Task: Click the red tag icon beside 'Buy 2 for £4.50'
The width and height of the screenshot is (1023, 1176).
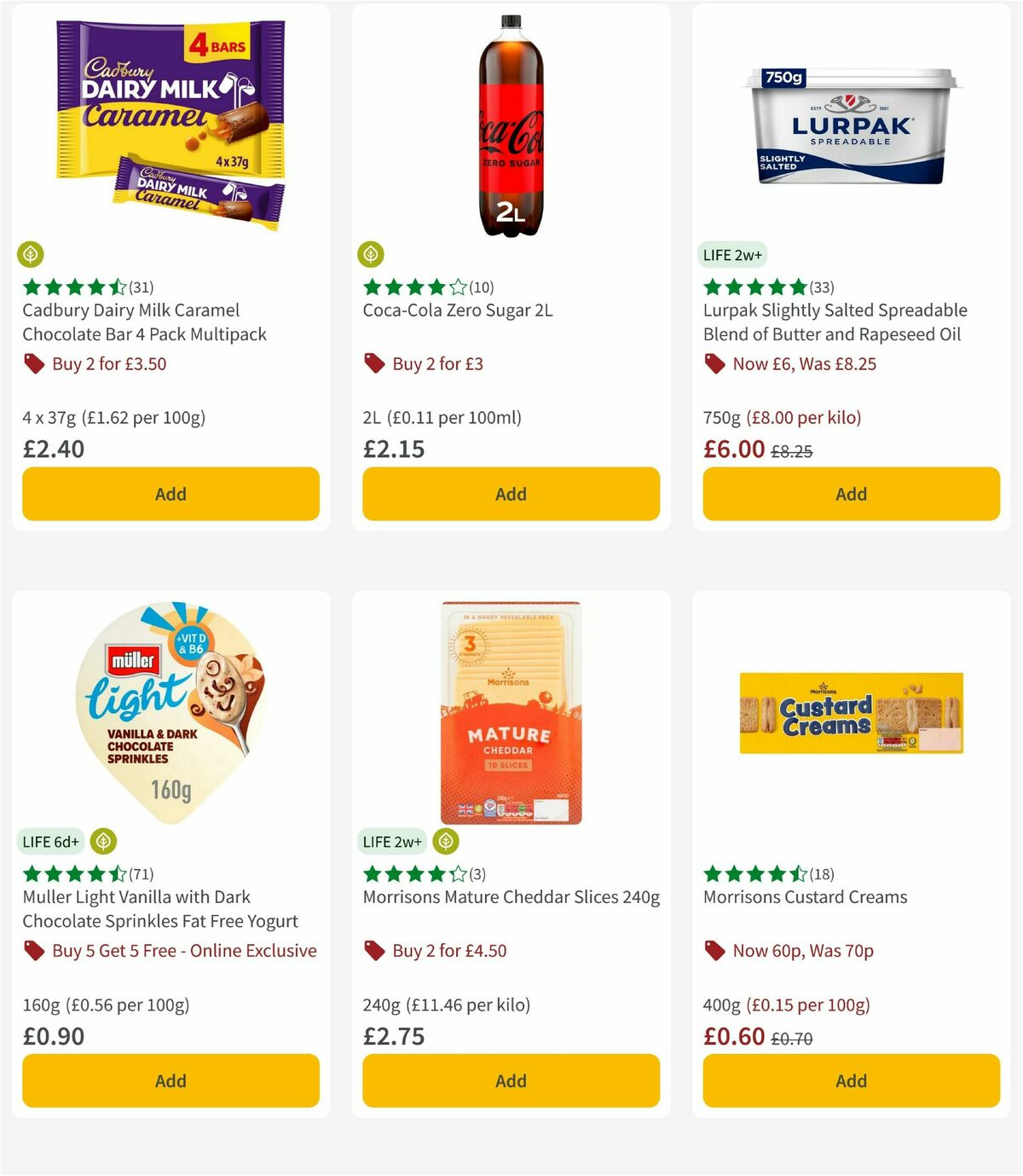Action: coord(373,950)
